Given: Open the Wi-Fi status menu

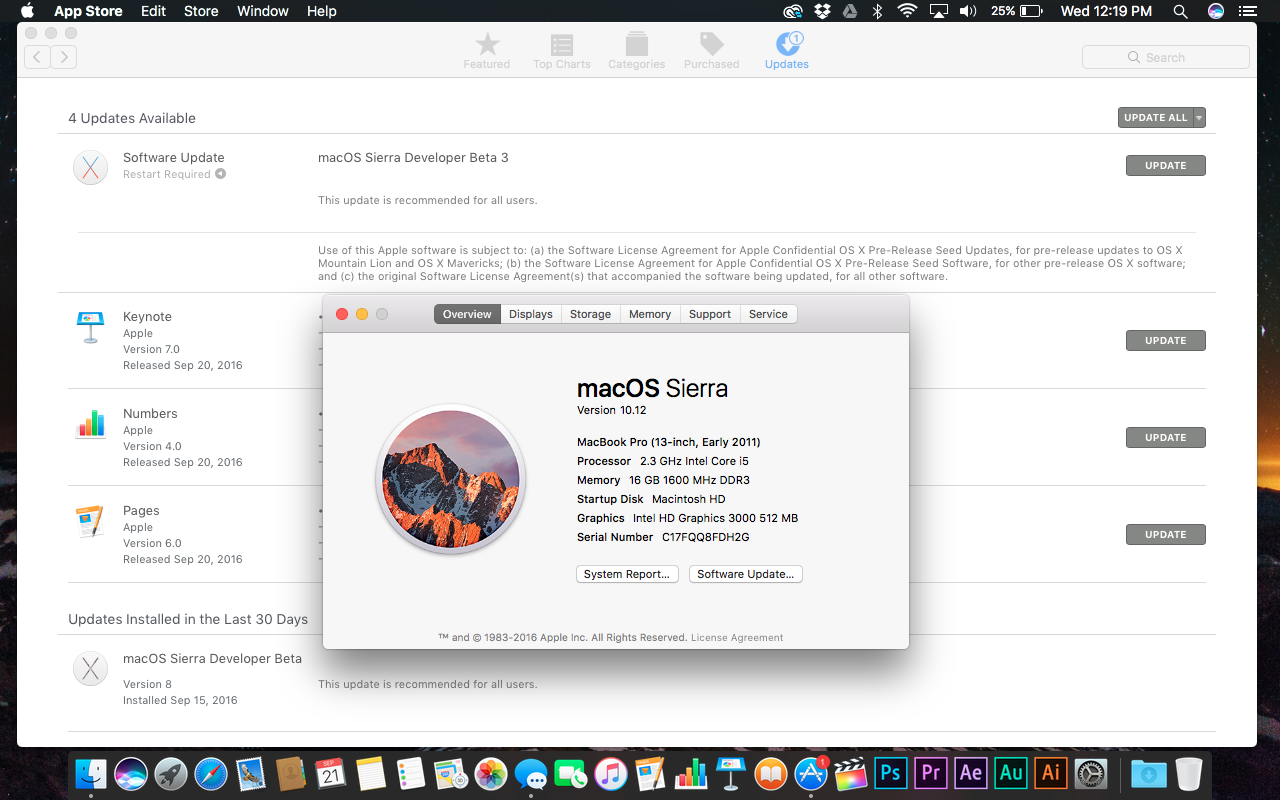Looking at the screenshot, I should (x=907, y=11).
